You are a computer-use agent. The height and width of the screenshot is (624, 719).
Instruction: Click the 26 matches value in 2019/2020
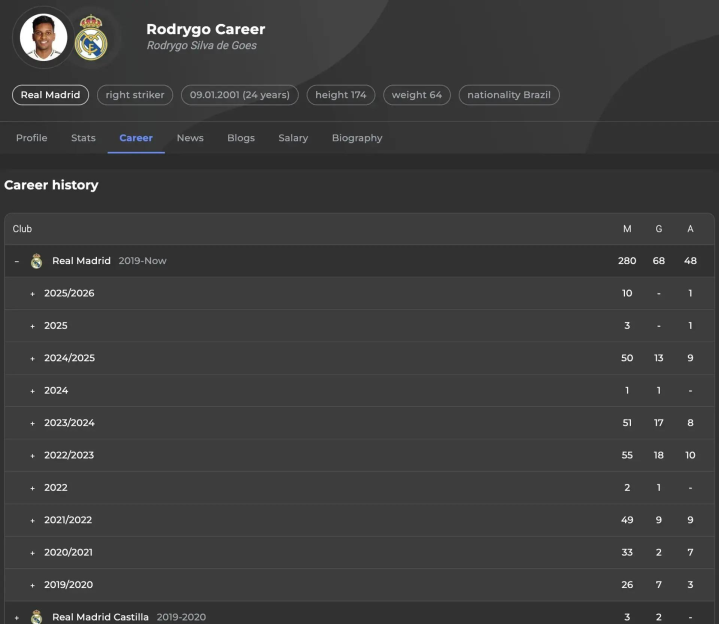pyautogui.click(x=627, y=585)
